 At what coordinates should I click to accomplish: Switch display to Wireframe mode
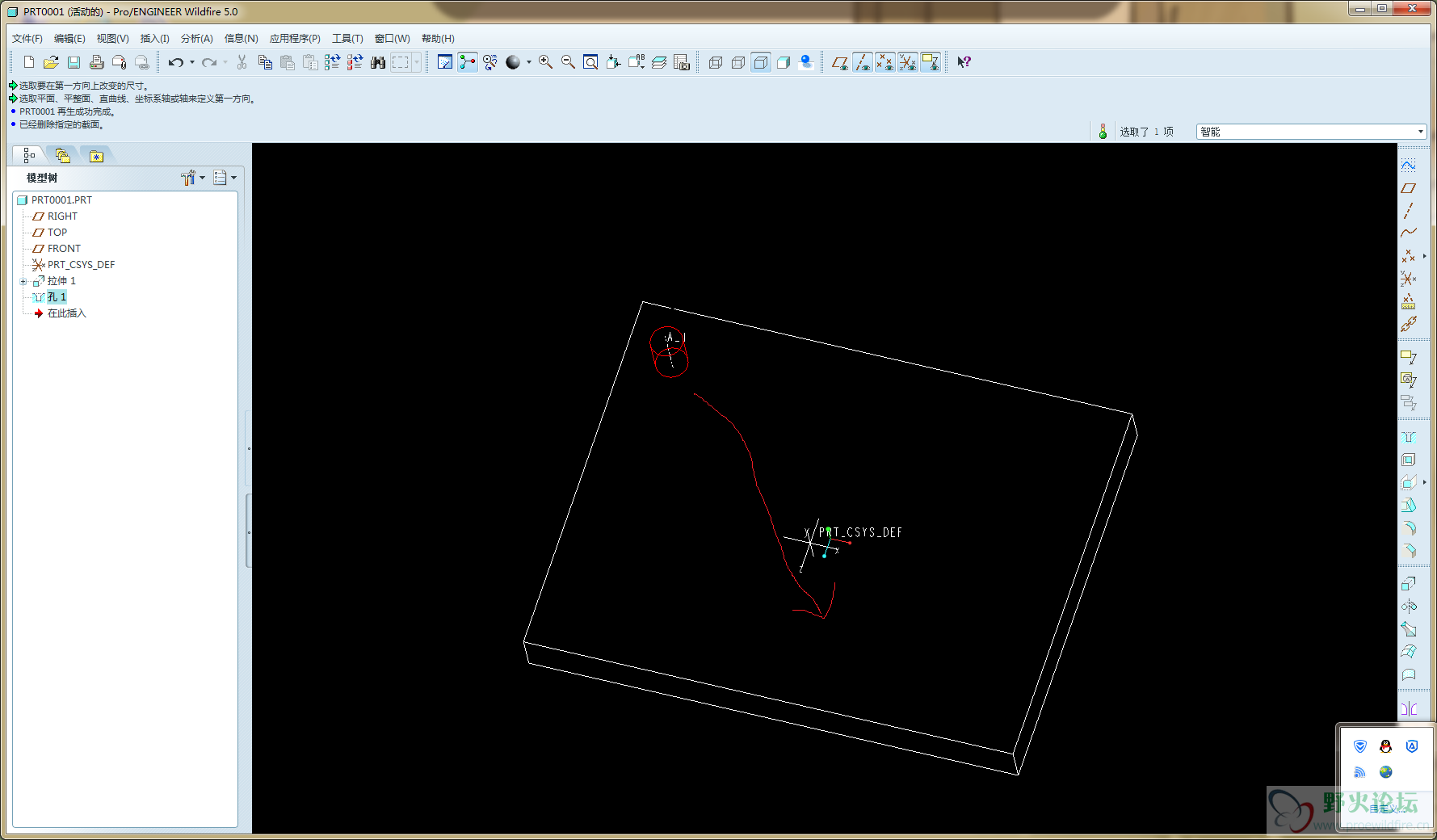point(716,62)
